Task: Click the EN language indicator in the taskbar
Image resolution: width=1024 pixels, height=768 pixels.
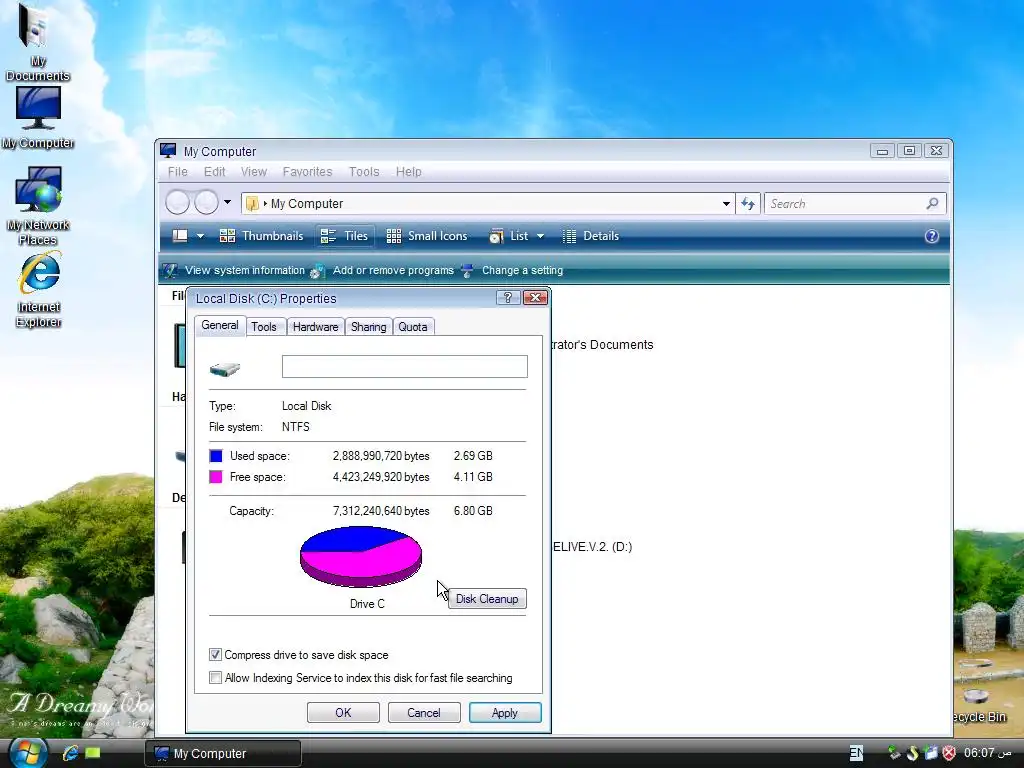Action: pos(856,753)
